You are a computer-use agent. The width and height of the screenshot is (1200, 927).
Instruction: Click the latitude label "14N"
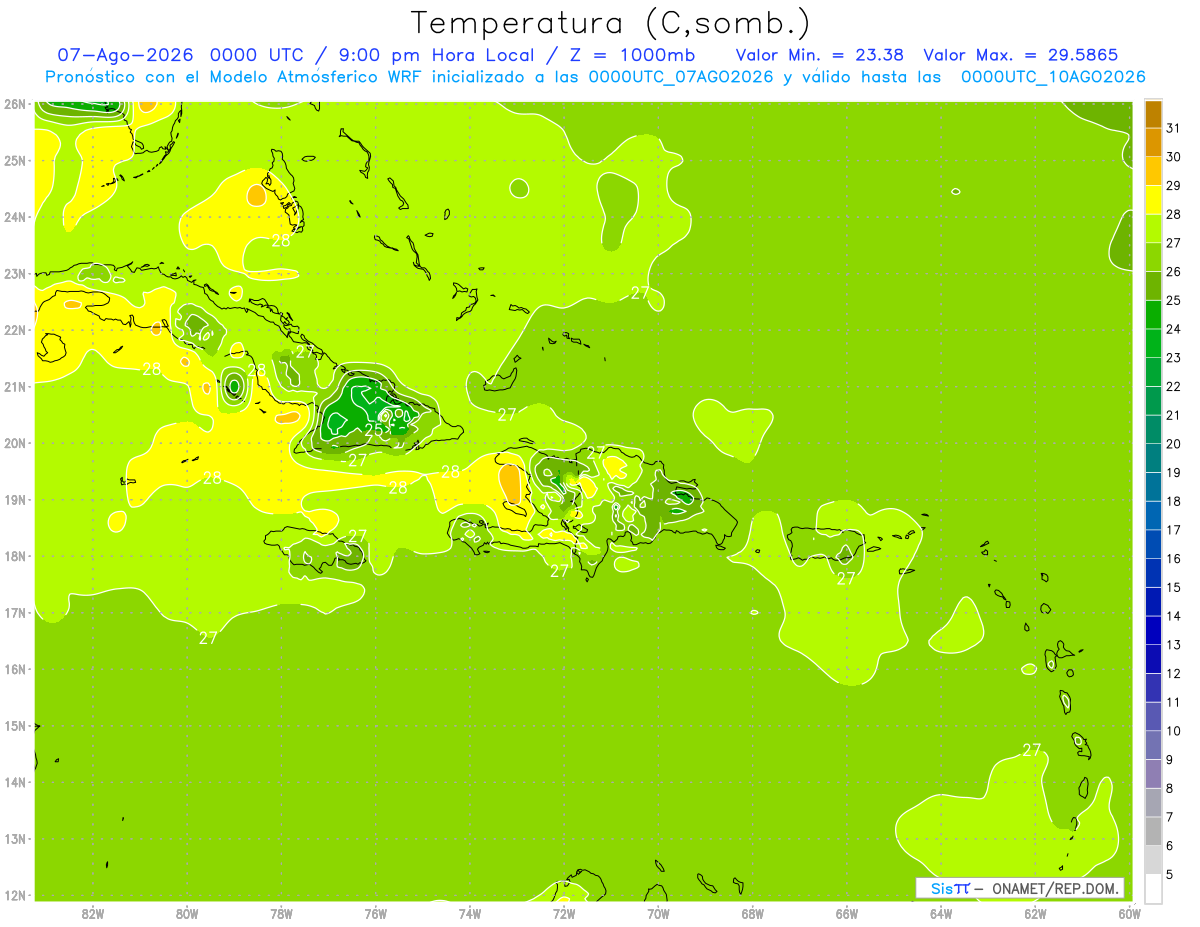[x=15, y=782]
